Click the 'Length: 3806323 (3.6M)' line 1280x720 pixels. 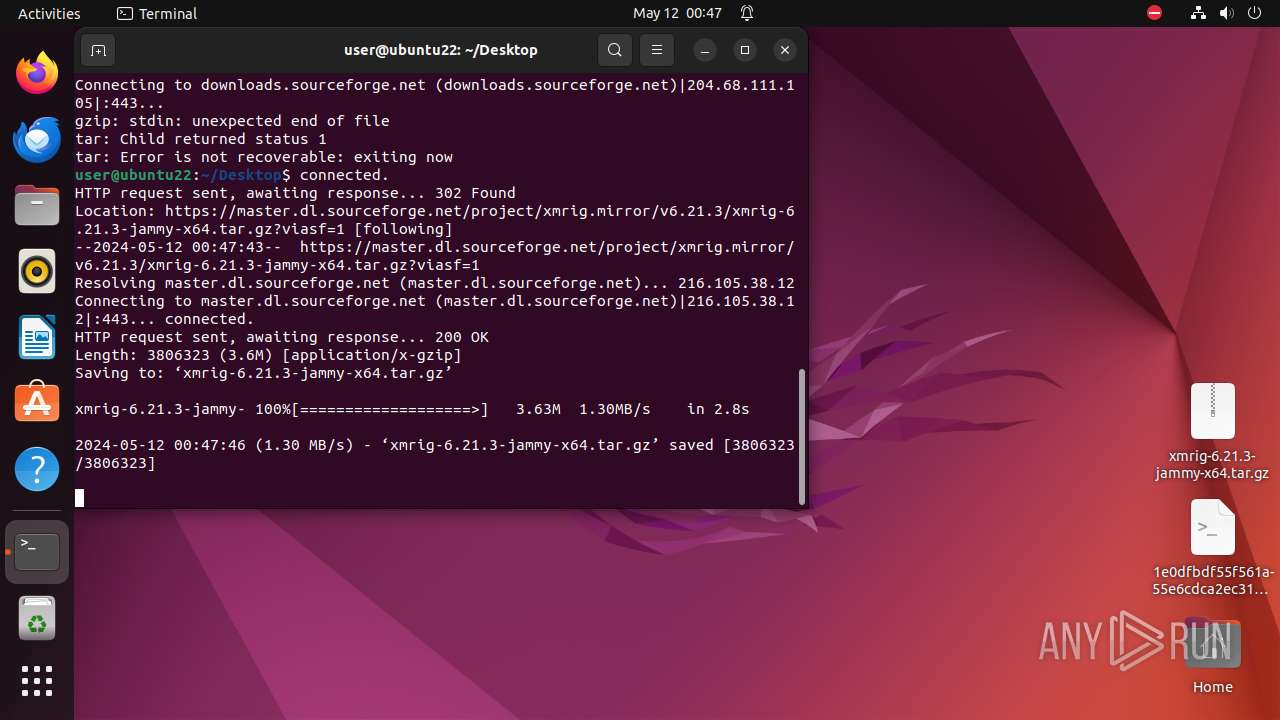pos(268,355)
